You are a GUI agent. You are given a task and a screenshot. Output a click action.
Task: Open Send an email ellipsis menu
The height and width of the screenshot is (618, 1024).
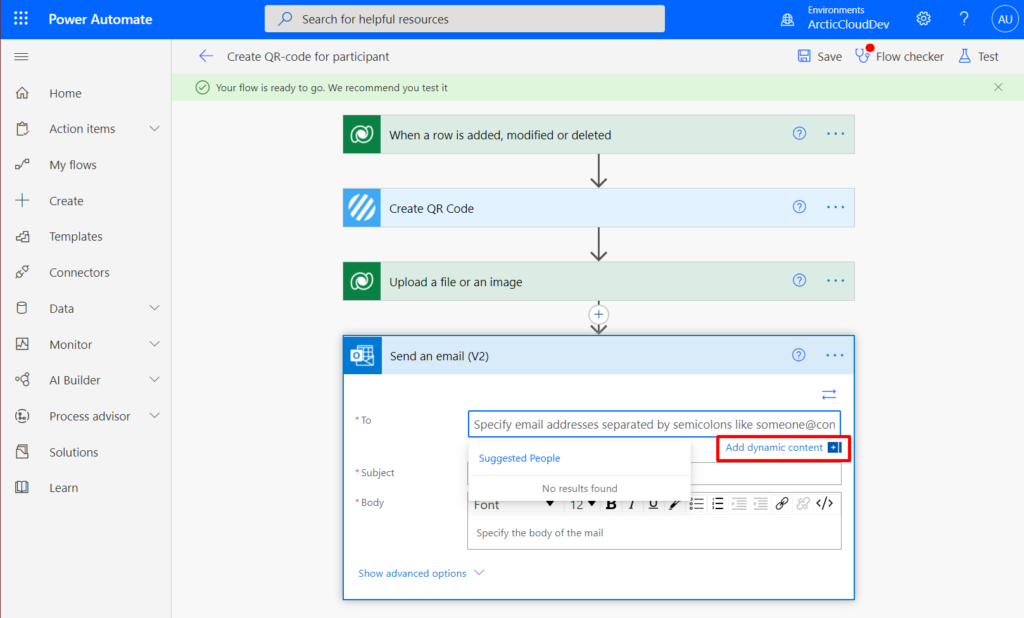pos(835,355)
